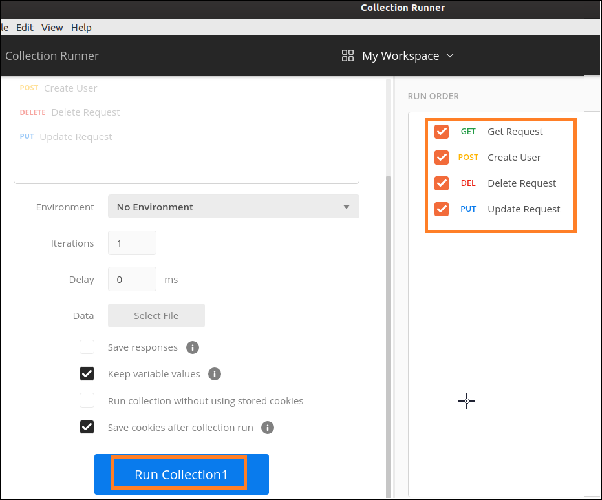Open the Edit menu
Viewport: 602px width, 500px height.
(25, 28)
